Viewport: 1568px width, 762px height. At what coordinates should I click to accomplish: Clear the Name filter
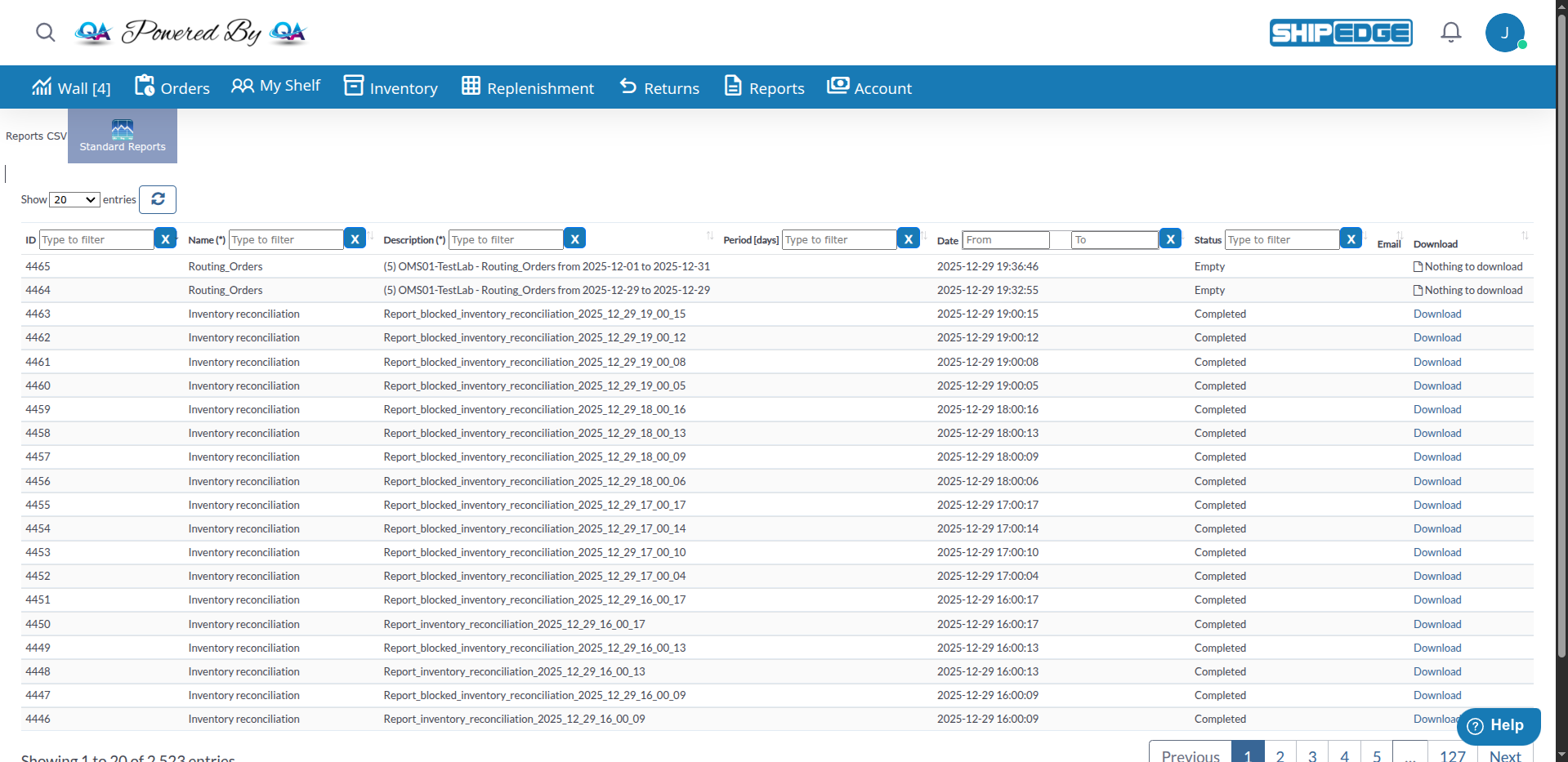355,238
